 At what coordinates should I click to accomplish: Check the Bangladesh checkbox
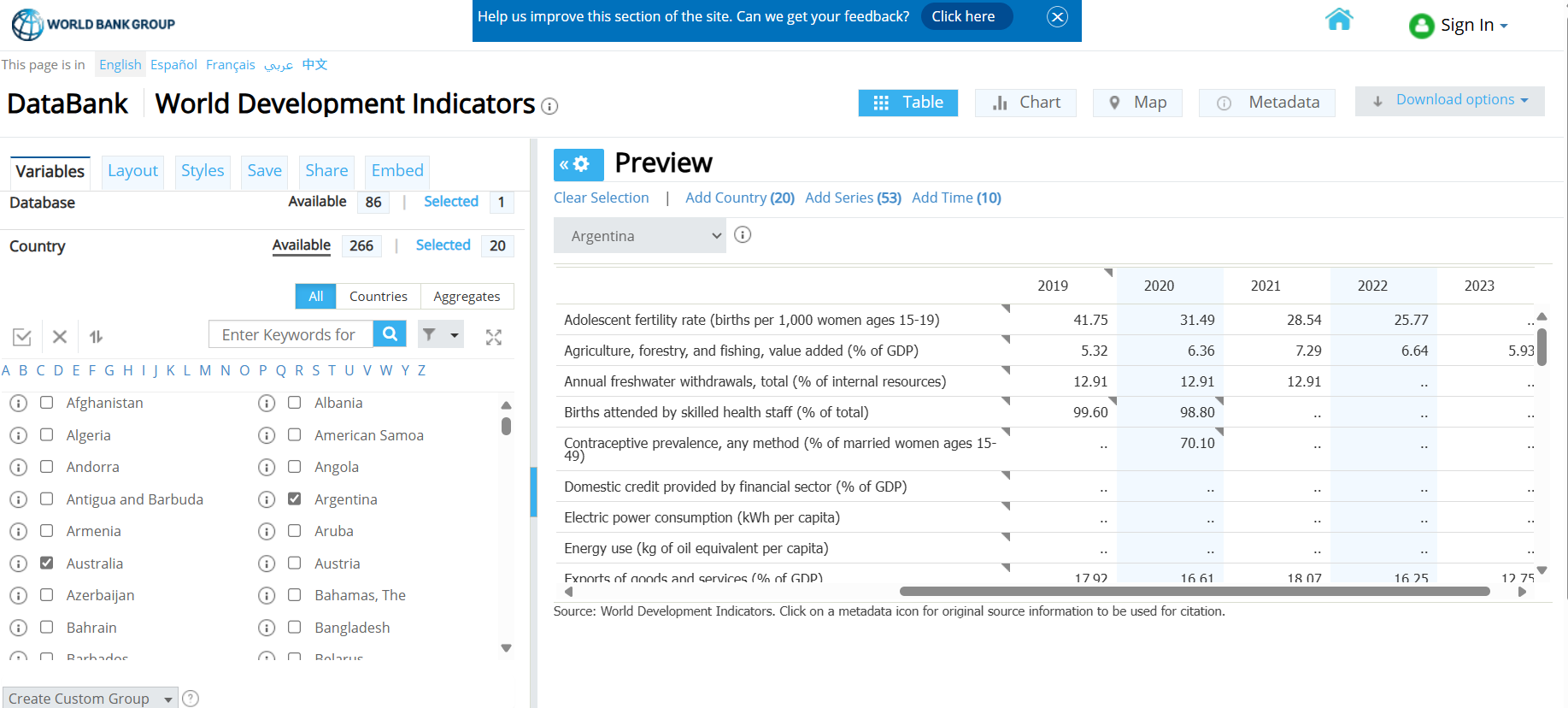(295, 627)
